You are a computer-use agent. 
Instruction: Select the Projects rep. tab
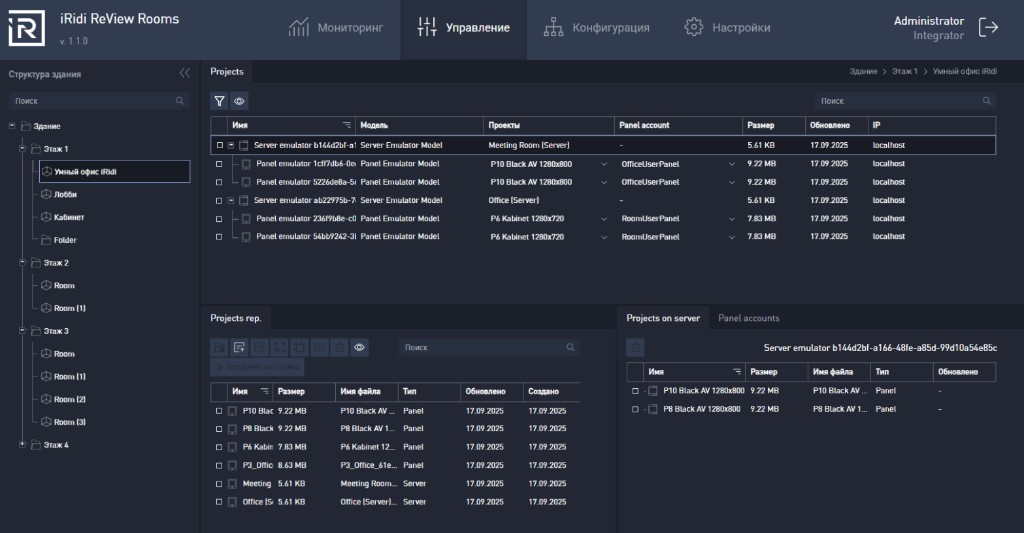(236, 318)
